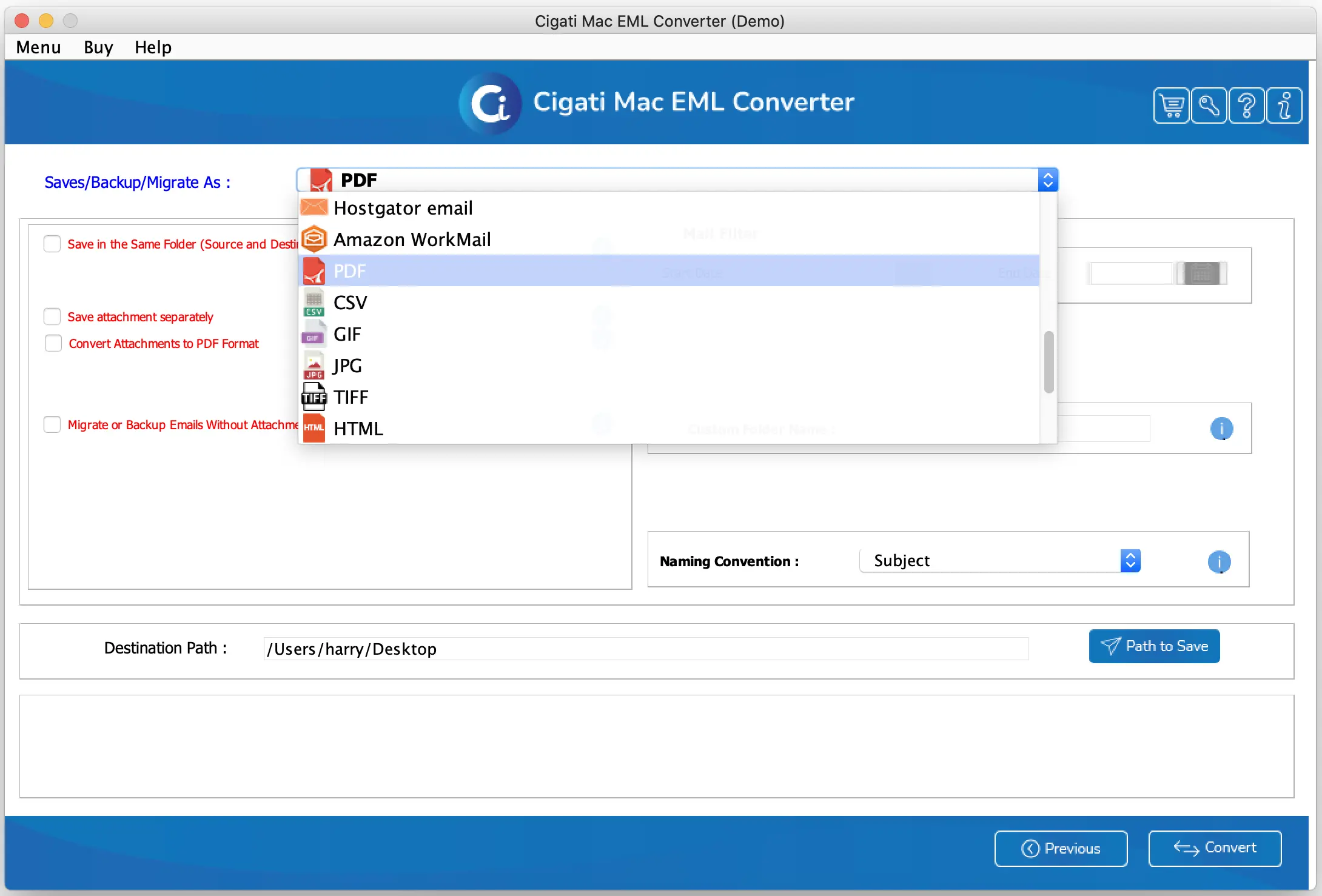Click the HTML file icon
1322x896 pixels.
pos(314,428)
